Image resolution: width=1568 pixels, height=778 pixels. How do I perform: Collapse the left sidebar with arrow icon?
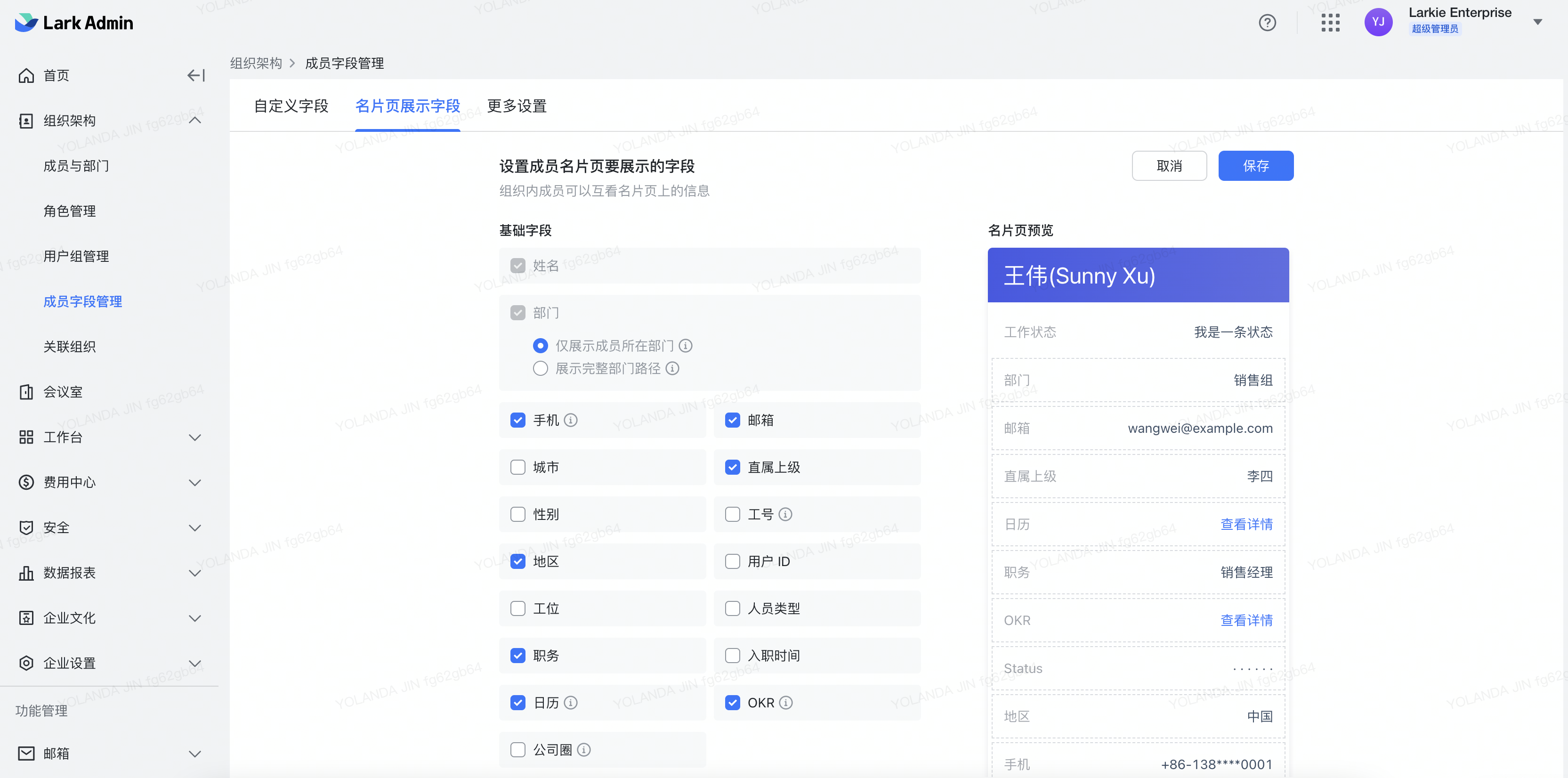195,75
